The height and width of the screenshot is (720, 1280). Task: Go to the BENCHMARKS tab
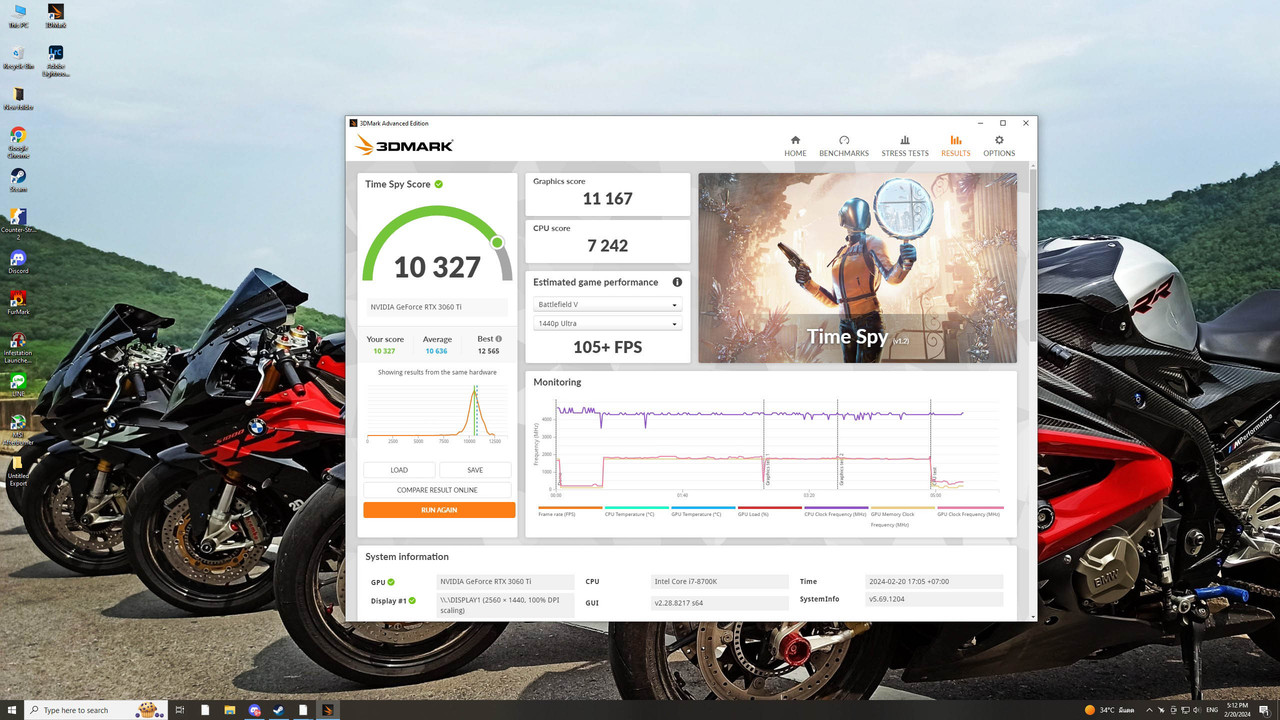pos(844,146)
